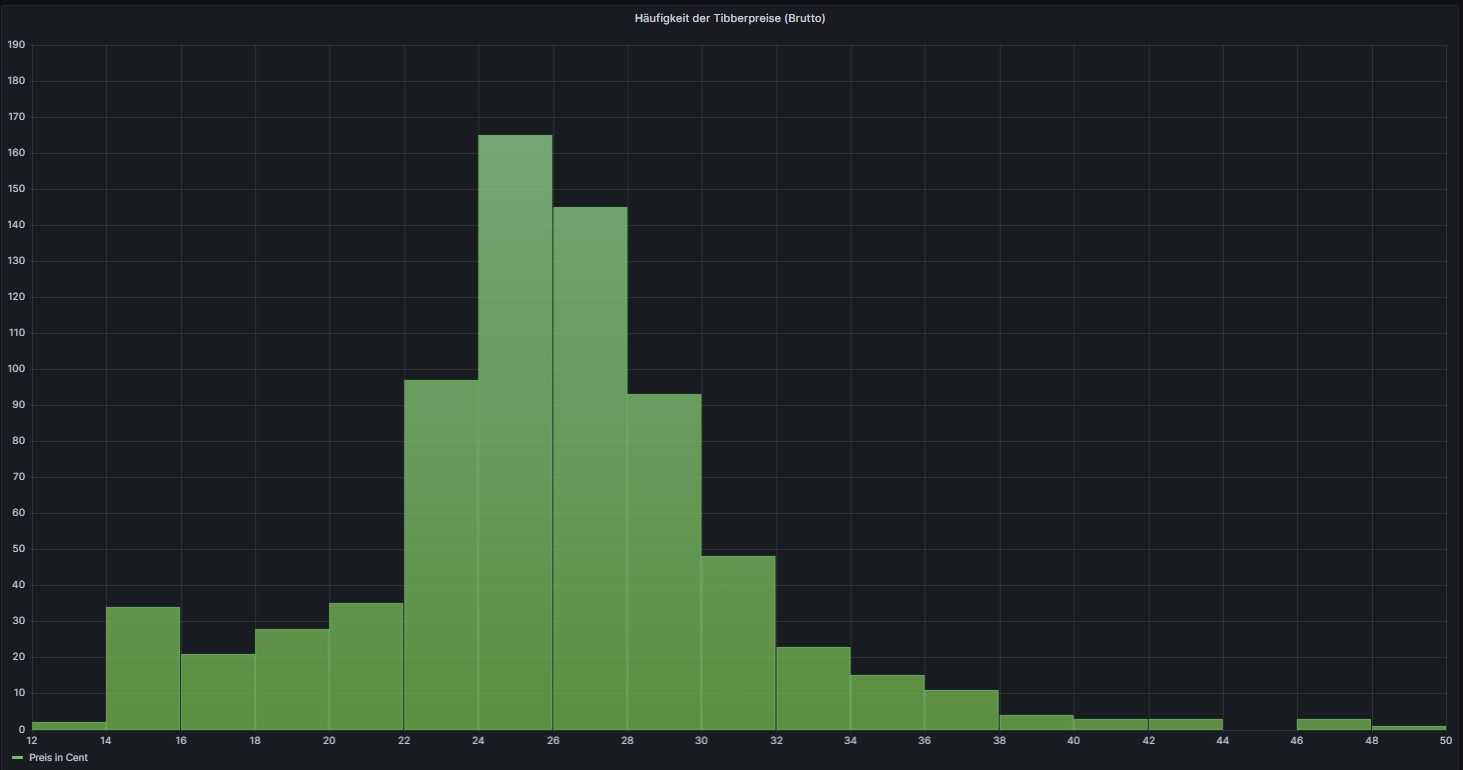This screenshot has height=770, width=1463.
Task: Click the y-axis label '140'
Action: click(15, 225)
